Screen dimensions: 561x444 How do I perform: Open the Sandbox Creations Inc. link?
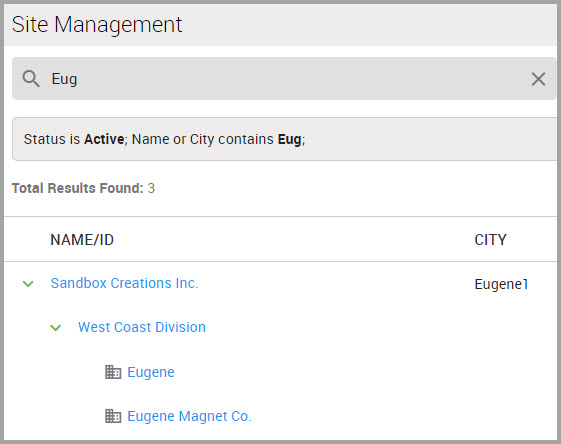(124, 283)
